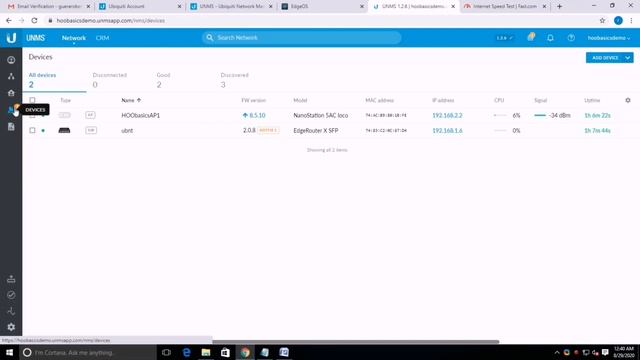Switch to the Ubiquiti Account browser tab
Screen dimensions: 640x360
coord(140,7)
